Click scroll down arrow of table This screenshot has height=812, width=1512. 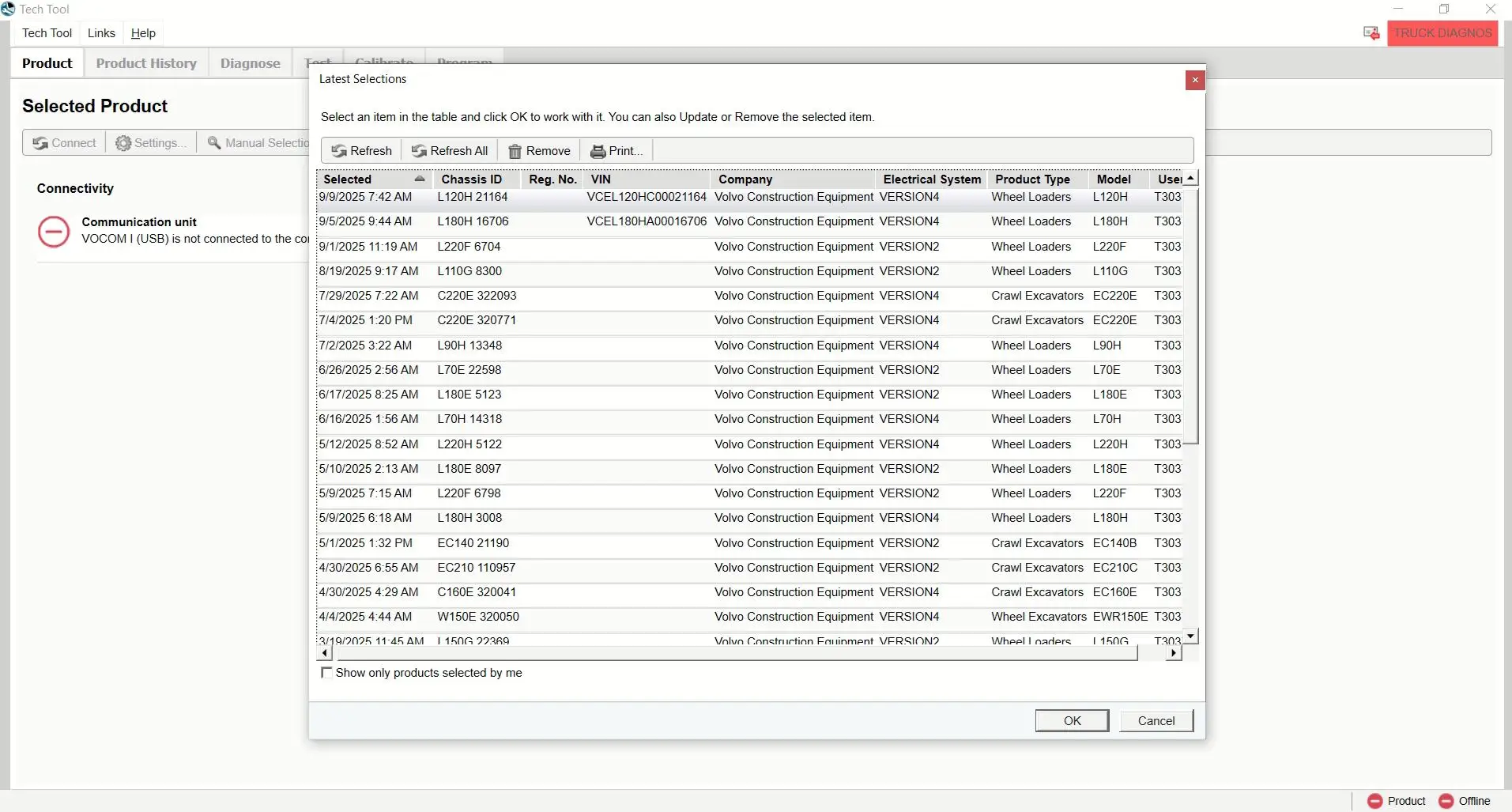pyautogui.click(x=1191, y=636)
